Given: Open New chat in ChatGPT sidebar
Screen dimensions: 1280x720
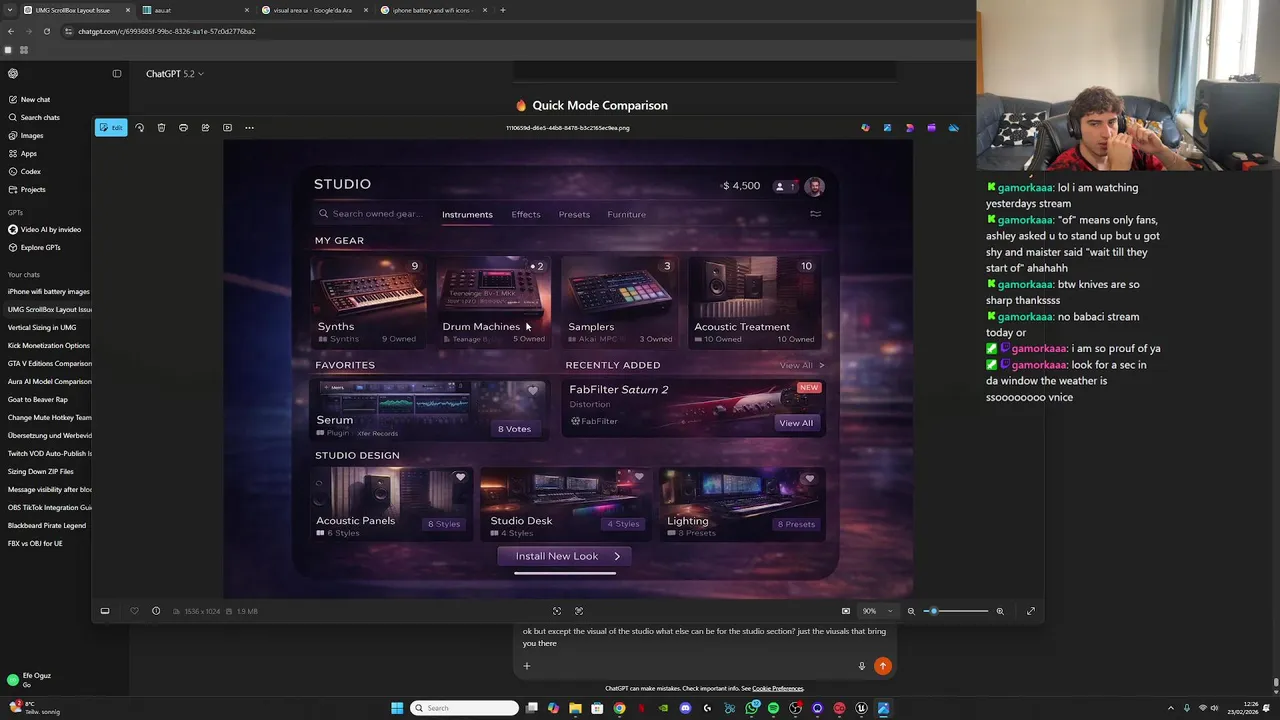Looking at the screenshot, I should (36, 99).
